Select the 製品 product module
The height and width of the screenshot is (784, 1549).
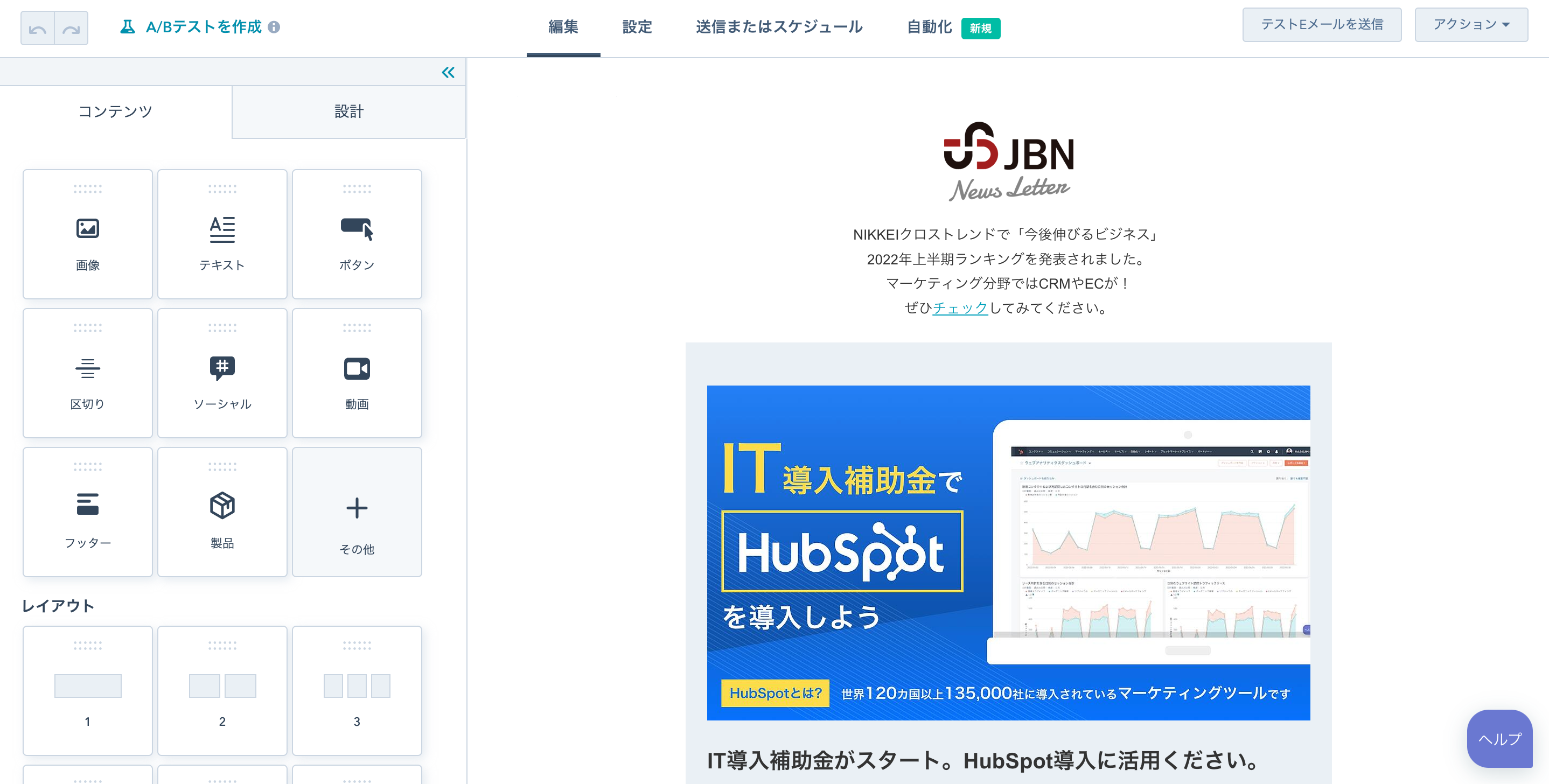click(222, 512)
